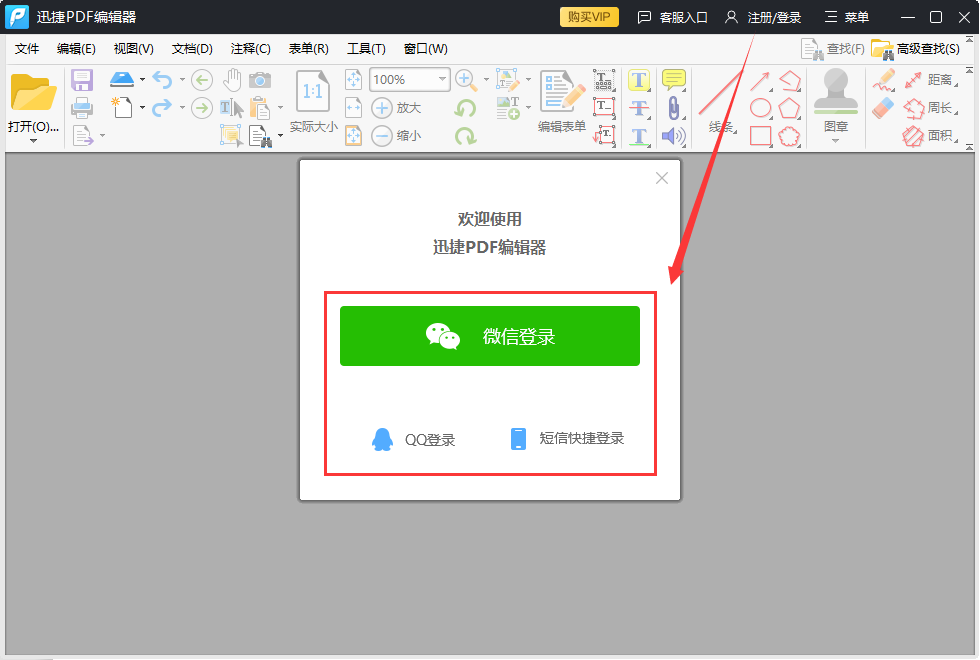The image size is (980, 660).
Task: Select the hand pan tool
Action: tap(232, 80)
